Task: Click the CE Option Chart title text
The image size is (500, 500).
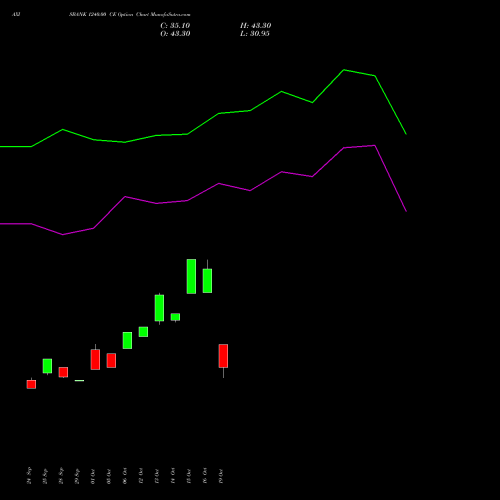Action: coord(130,15)
